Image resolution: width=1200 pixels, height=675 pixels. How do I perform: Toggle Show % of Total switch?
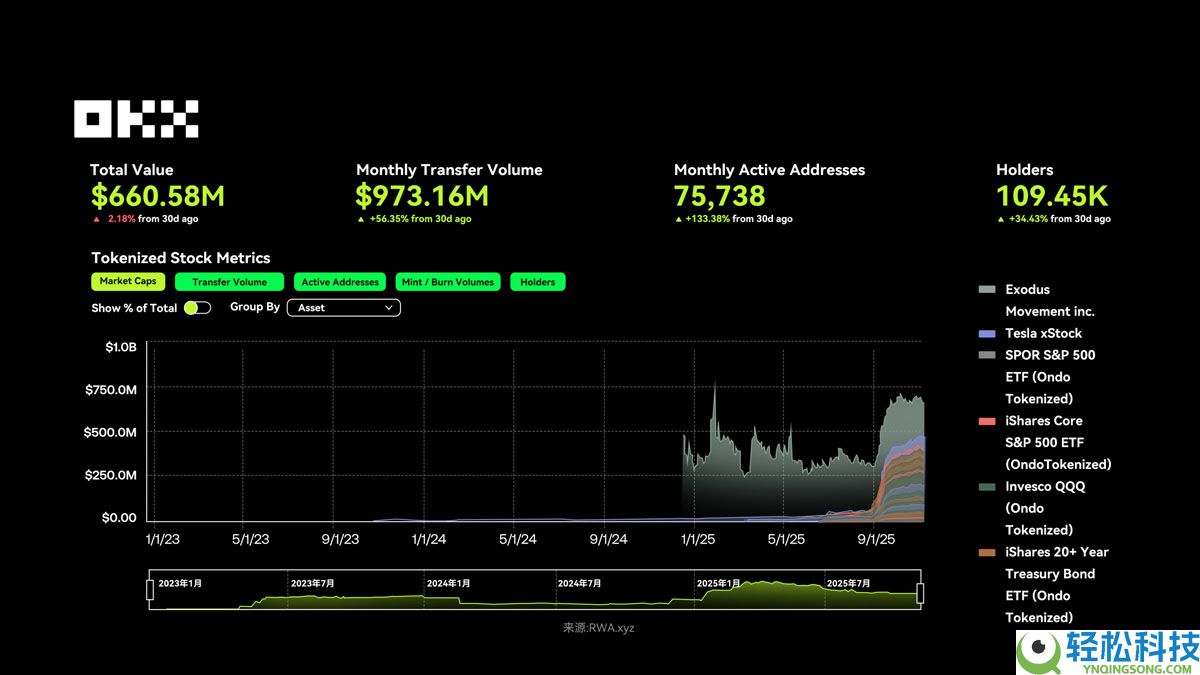coord(197,308)
